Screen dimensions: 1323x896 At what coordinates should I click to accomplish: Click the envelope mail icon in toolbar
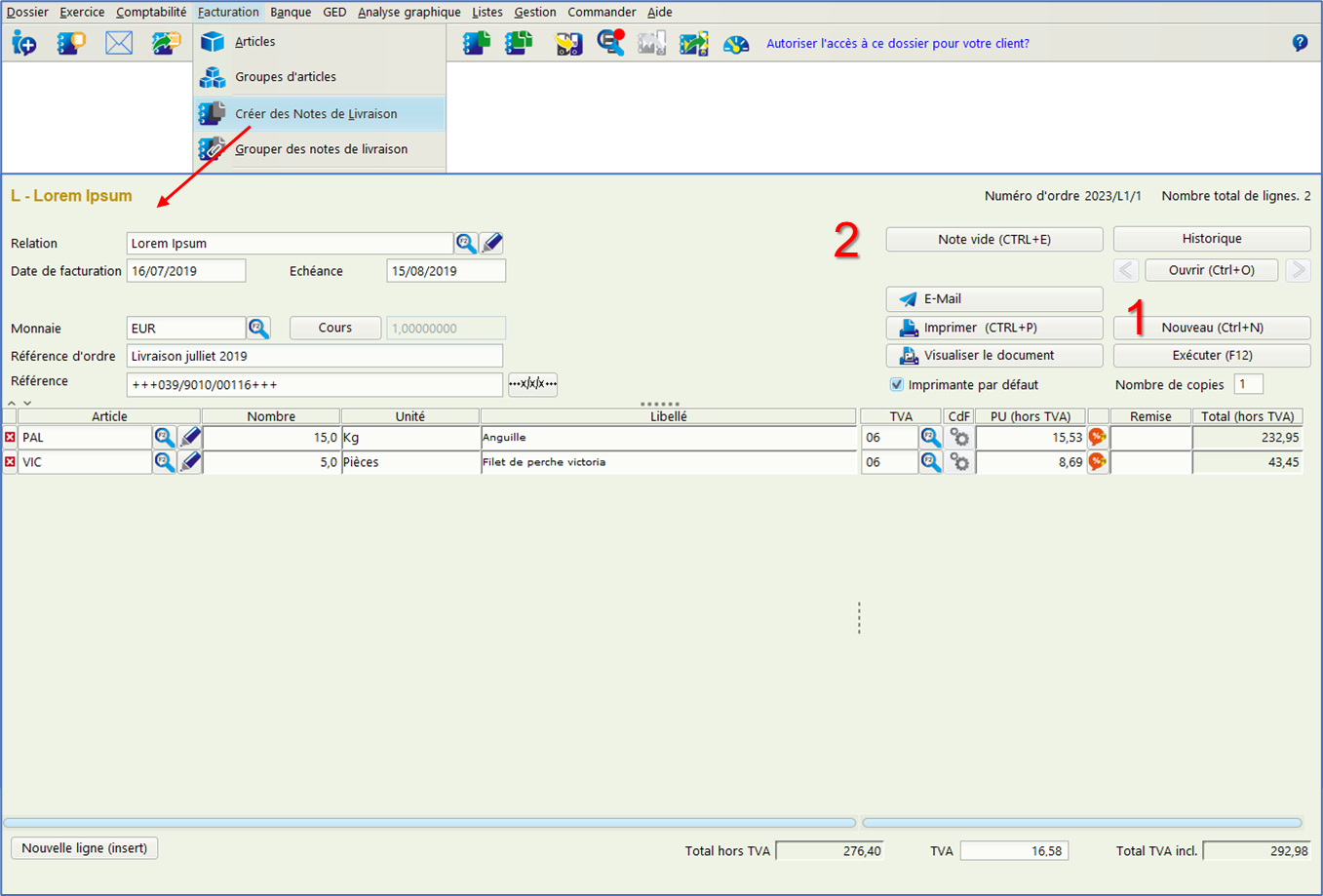[x=119, y=43]
